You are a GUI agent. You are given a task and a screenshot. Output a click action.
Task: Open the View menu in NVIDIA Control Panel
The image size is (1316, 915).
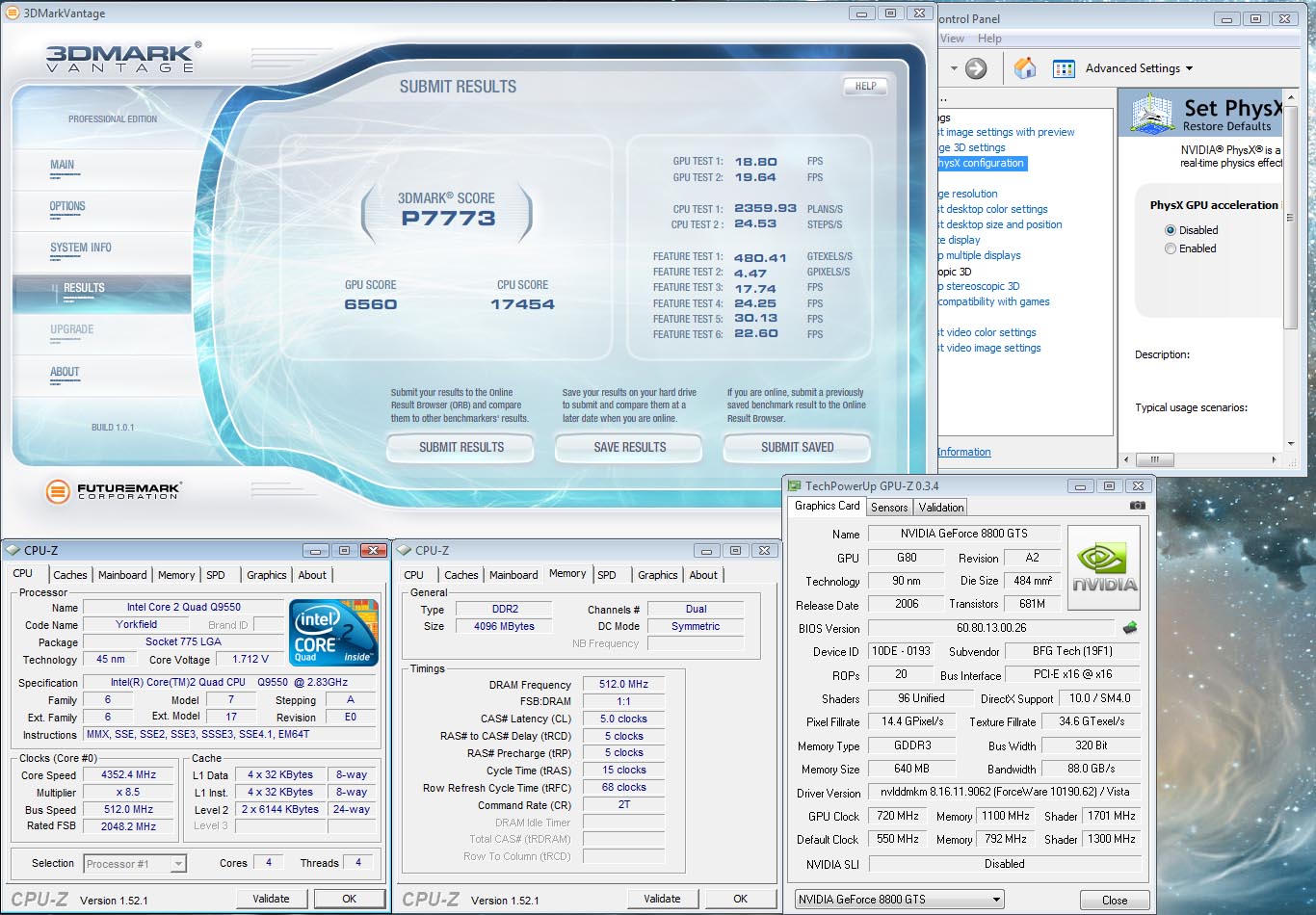952,39
